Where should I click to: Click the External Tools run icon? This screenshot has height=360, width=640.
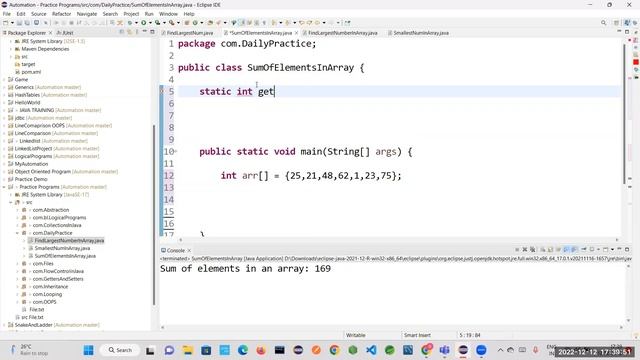[171, 23]
